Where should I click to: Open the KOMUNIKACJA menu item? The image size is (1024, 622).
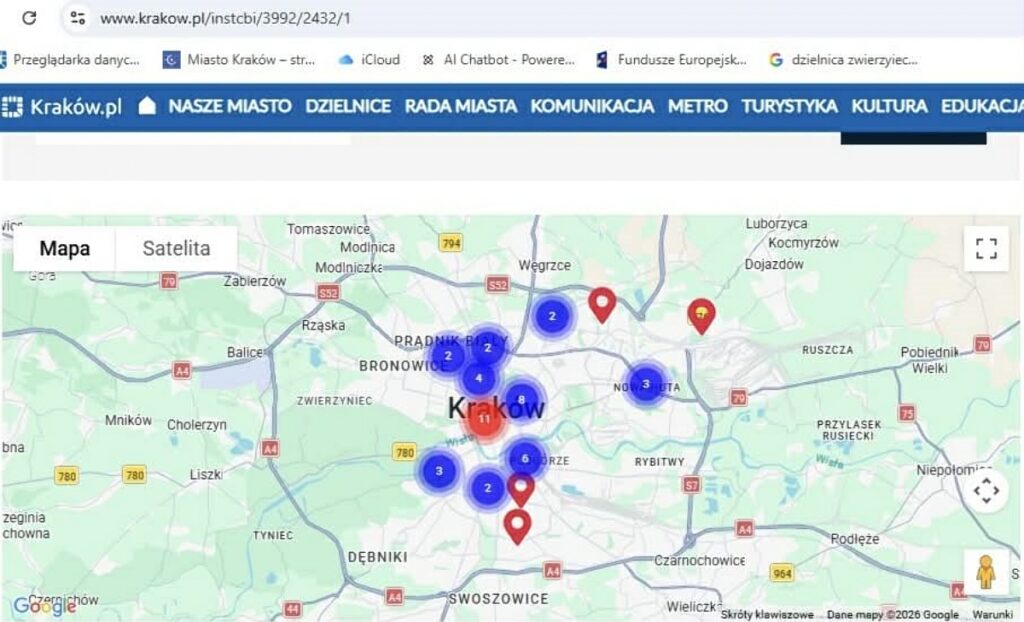[x=592, y=106]
